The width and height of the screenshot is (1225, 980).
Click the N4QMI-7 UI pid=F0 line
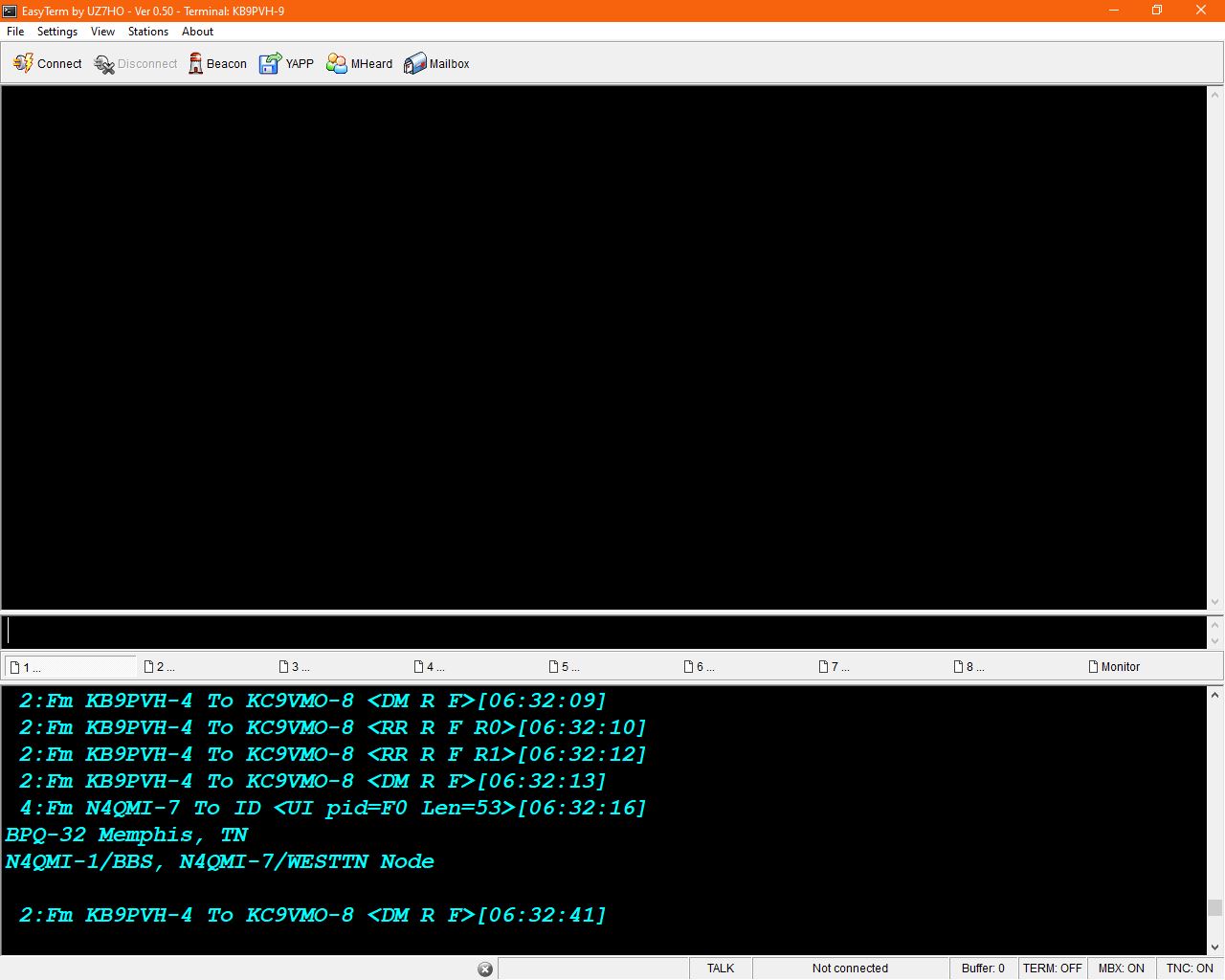click(x=333, y=808)
